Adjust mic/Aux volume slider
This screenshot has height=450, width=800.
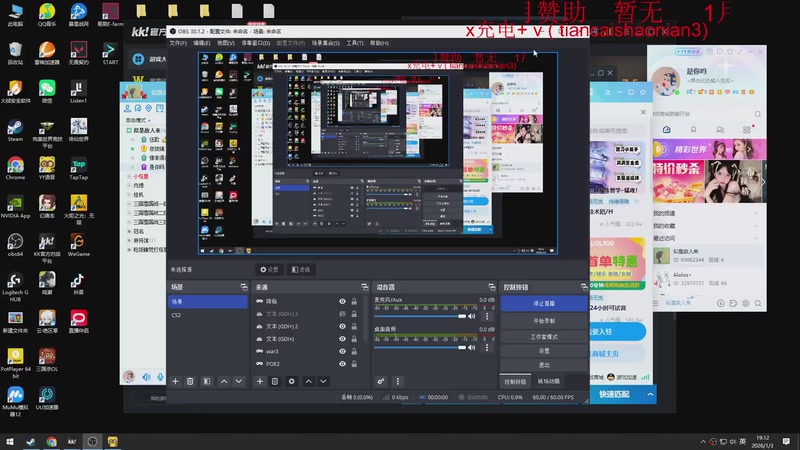click(x=420, y=316)
